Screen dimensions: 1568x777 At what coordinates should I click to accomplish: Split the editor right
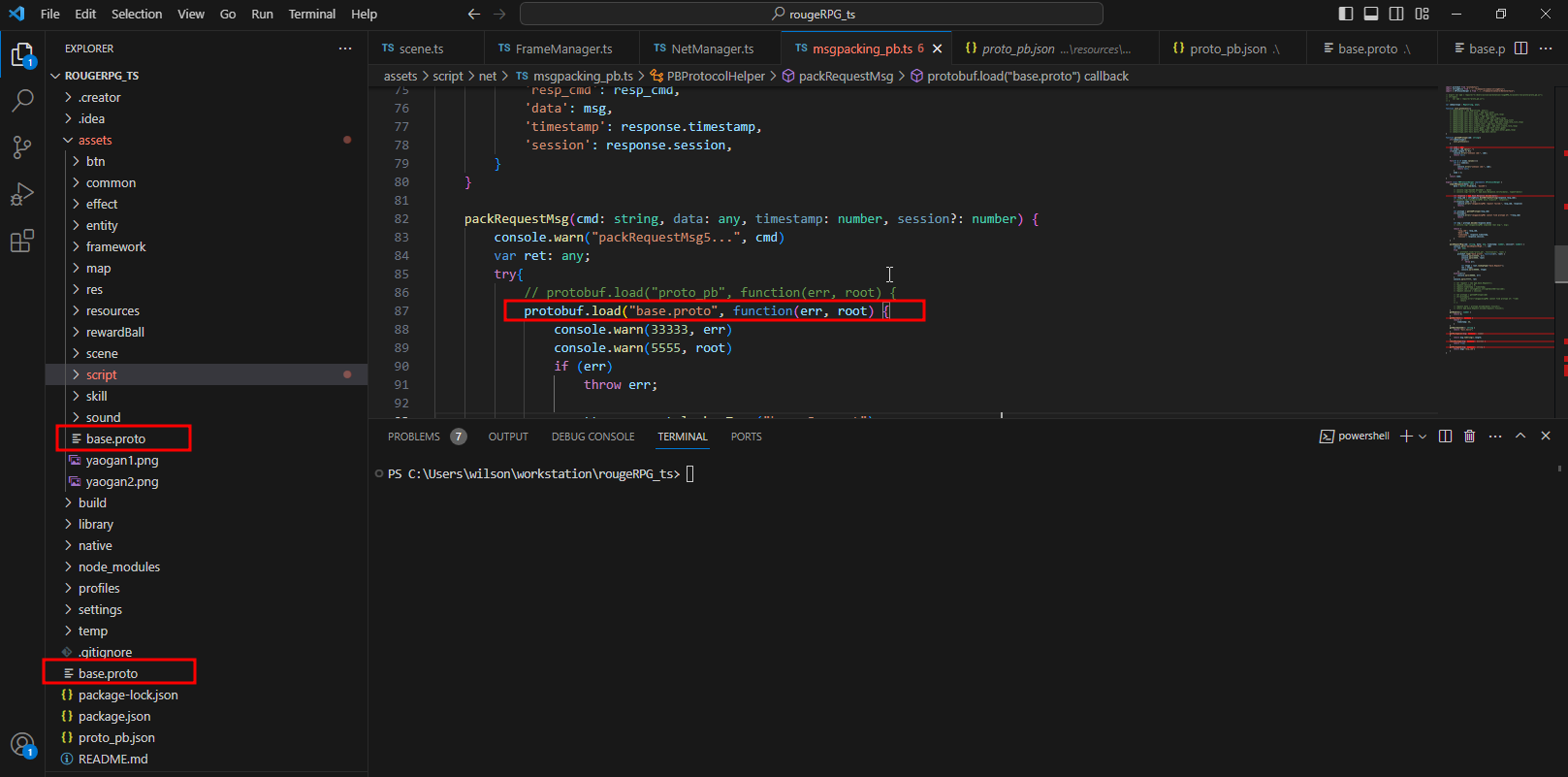1520,49
